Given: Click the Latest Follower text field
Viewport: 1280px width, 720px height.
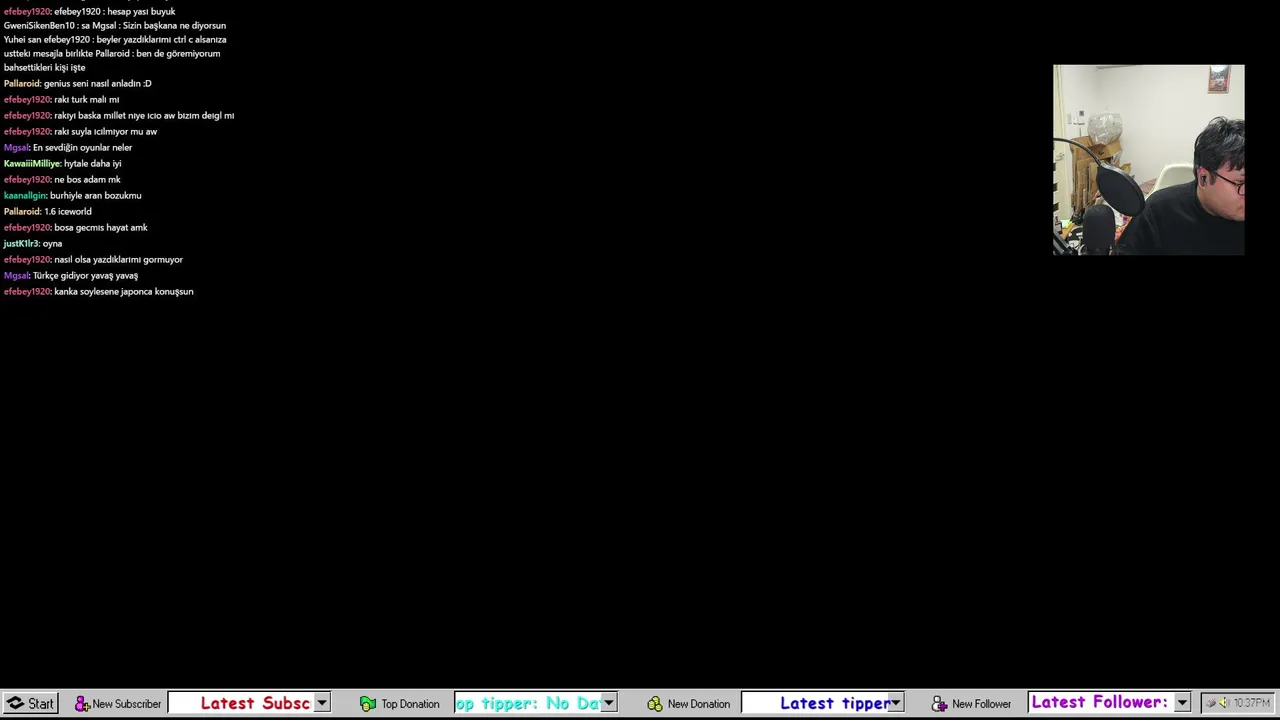Looking at the screenshot, I should point(1101,703).
